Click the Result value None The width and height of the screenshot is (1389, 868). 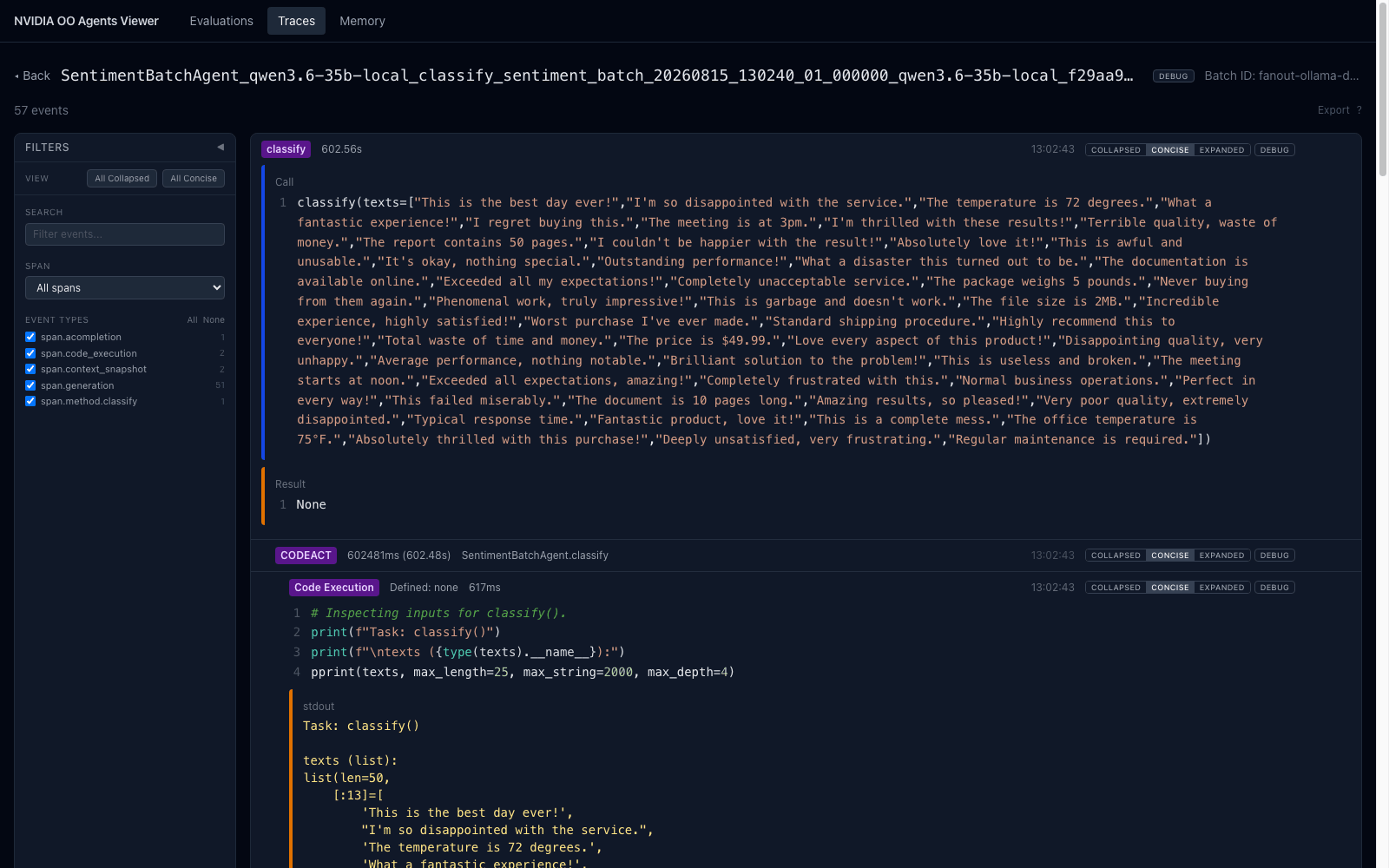tap(311, 504)
